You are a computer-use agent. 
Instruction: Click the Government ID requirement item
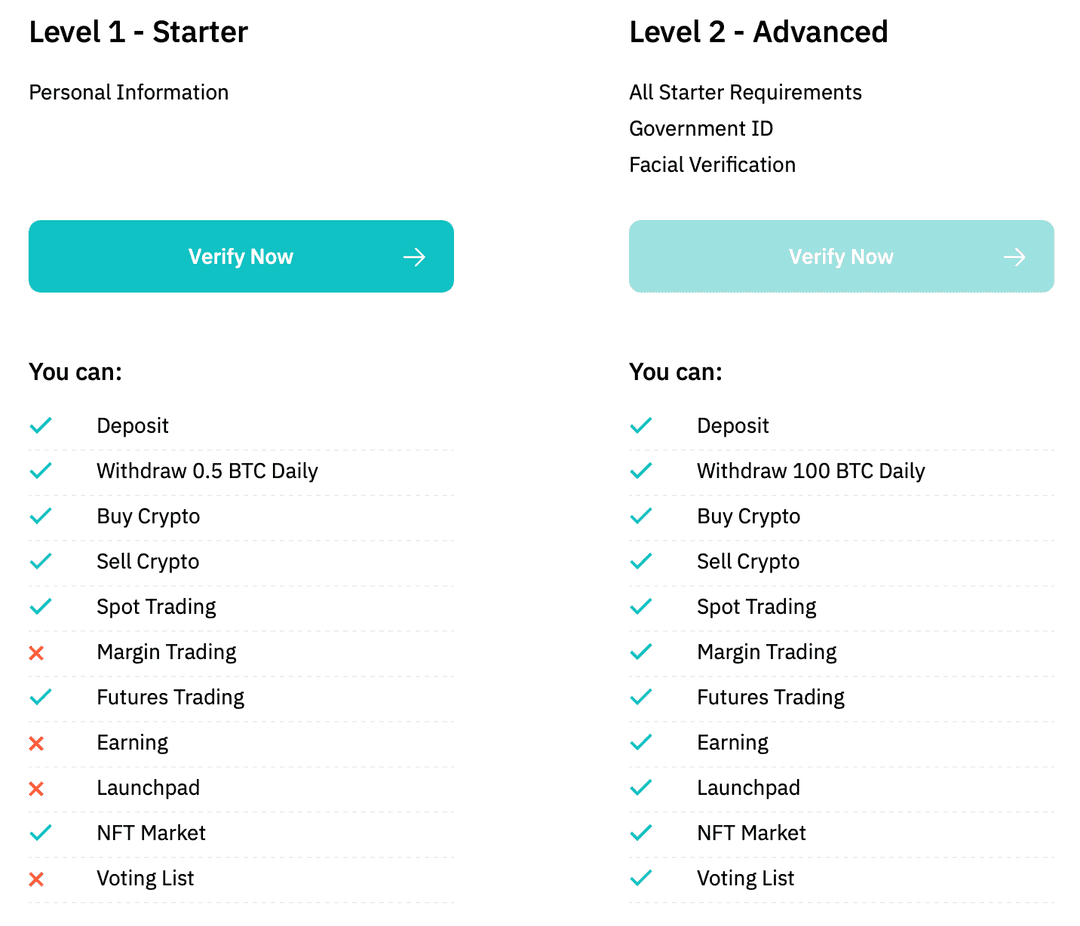click(700, 128)
